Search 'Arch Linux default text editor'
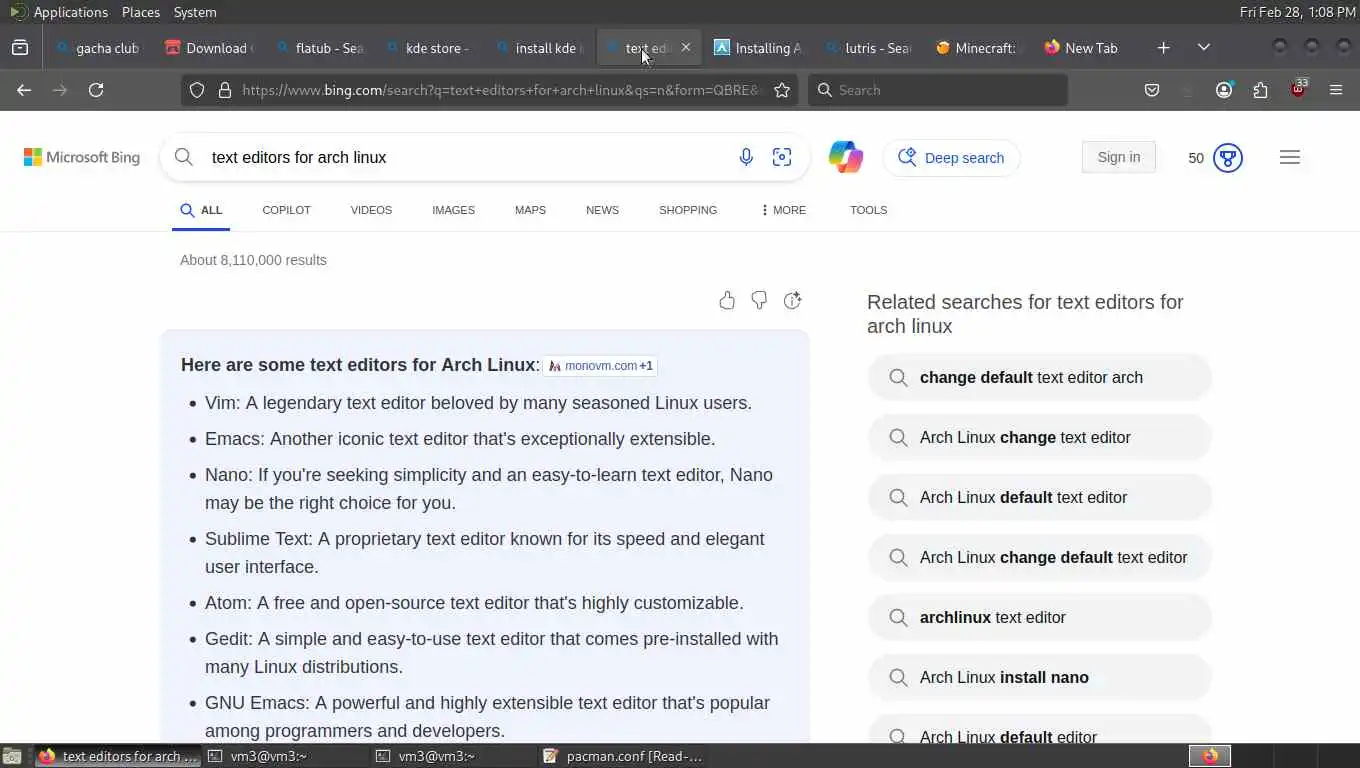This screenshot has width=1360, height=768. [x=1040, y=497]
